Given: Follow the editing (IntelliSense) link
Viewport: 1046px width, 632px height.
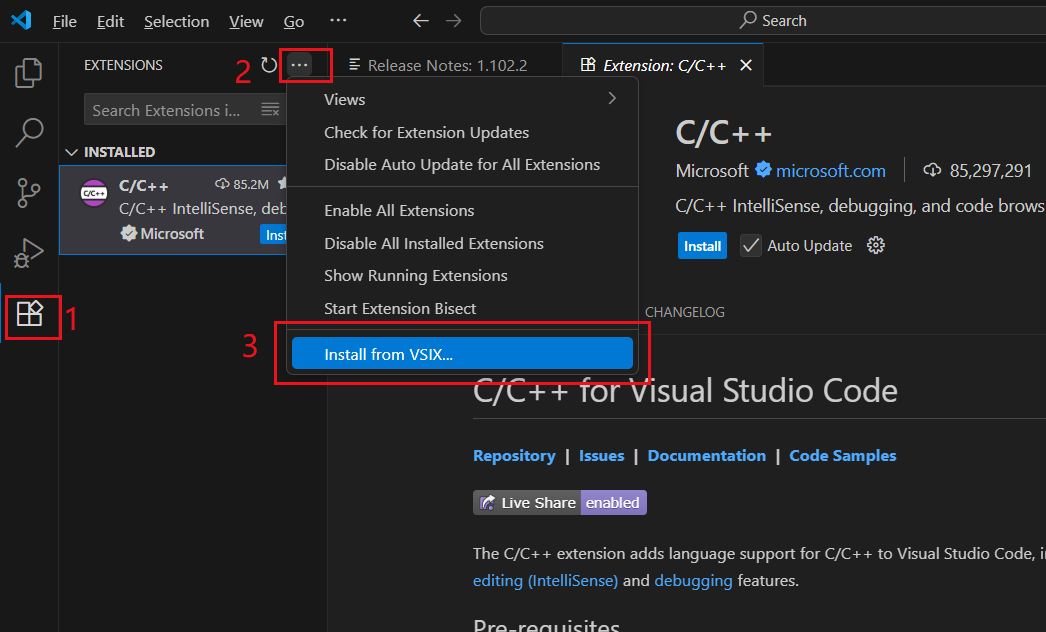Looking at the screenshot, I should [x=545, y=581].
